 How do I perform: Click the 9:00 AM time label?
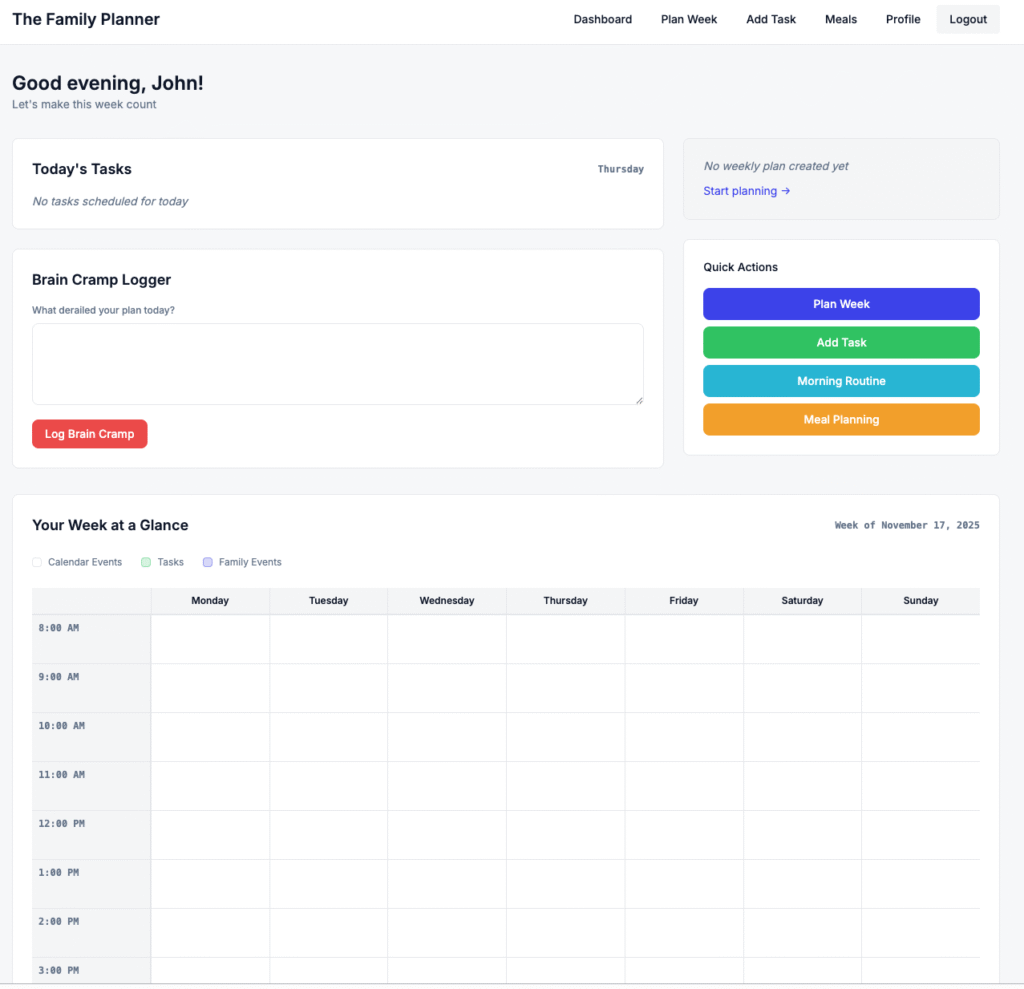[59, 677]
